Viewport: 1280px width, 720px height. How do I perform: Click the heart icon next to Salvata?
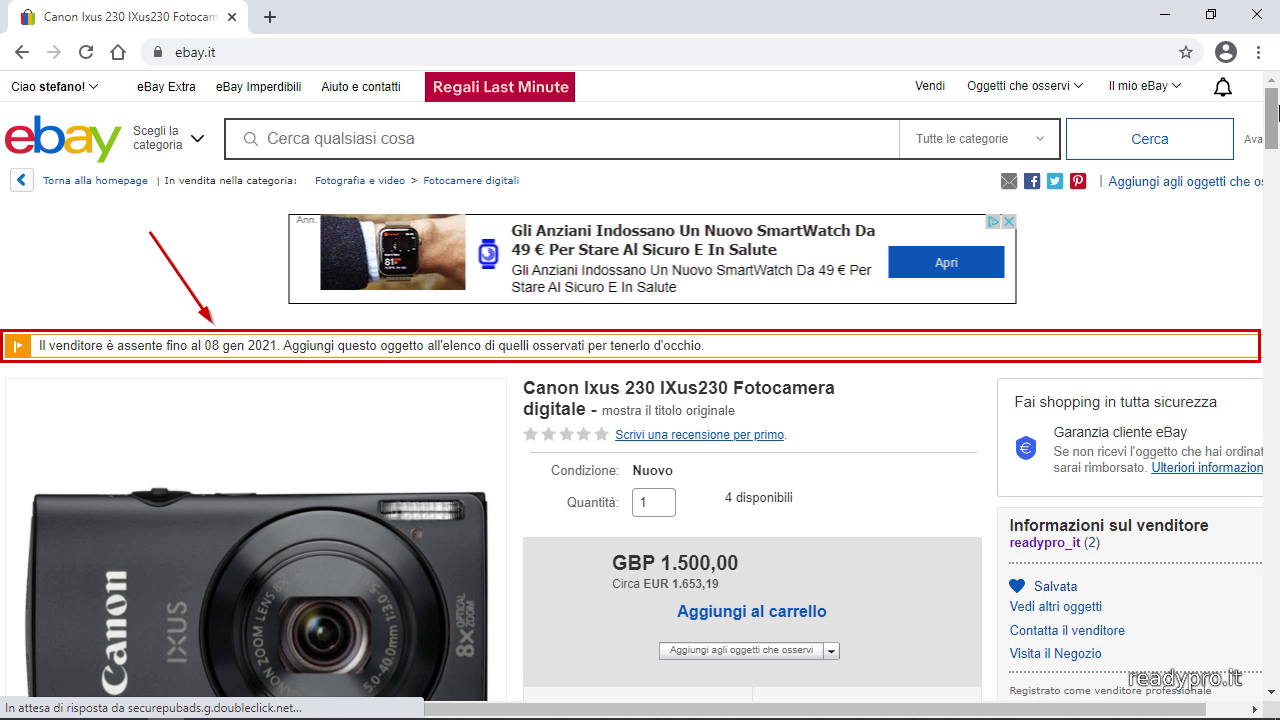[1017, 586]
